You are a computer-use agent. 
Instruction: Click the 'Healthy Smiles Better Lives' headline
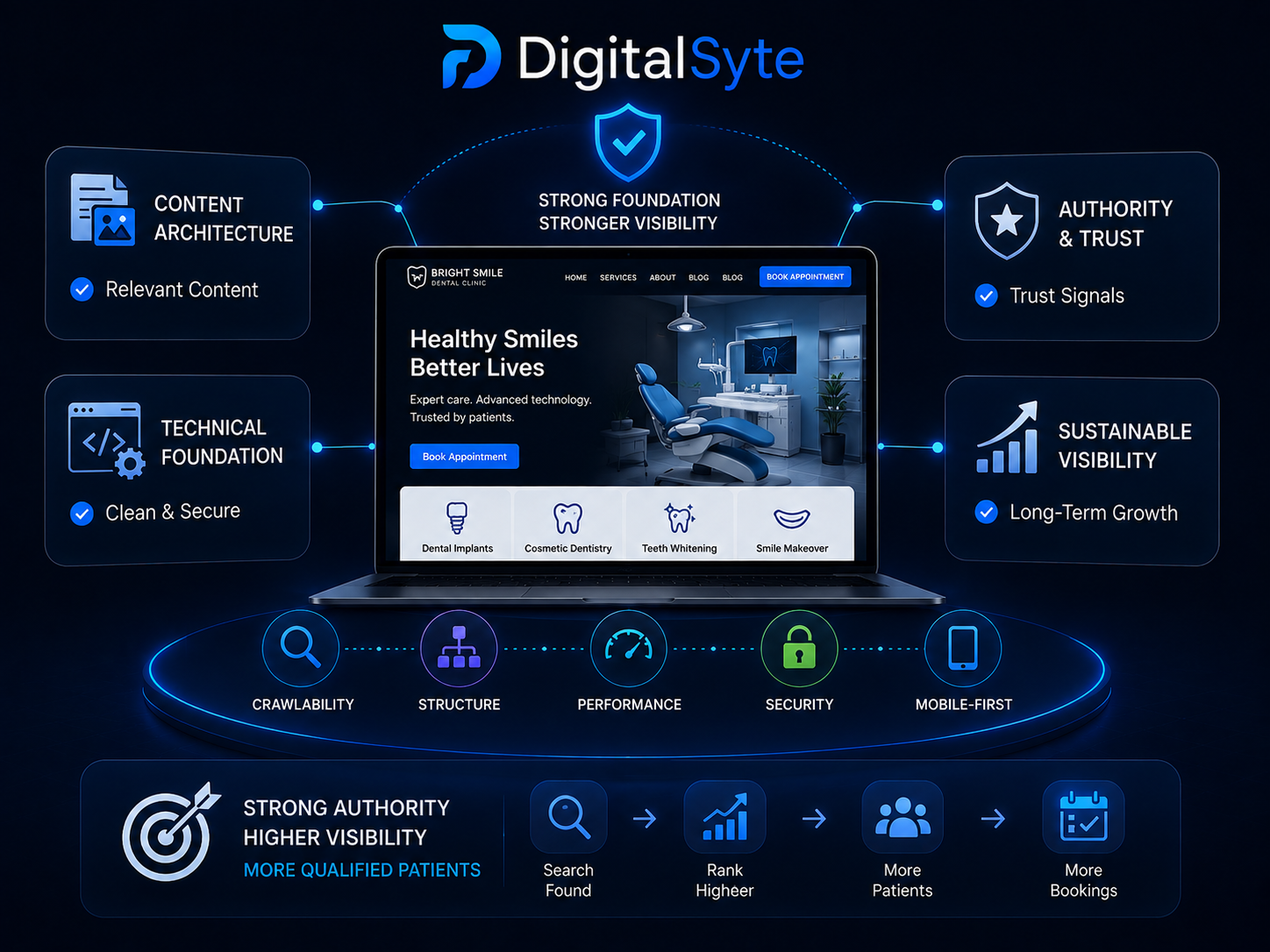[494, 353]
